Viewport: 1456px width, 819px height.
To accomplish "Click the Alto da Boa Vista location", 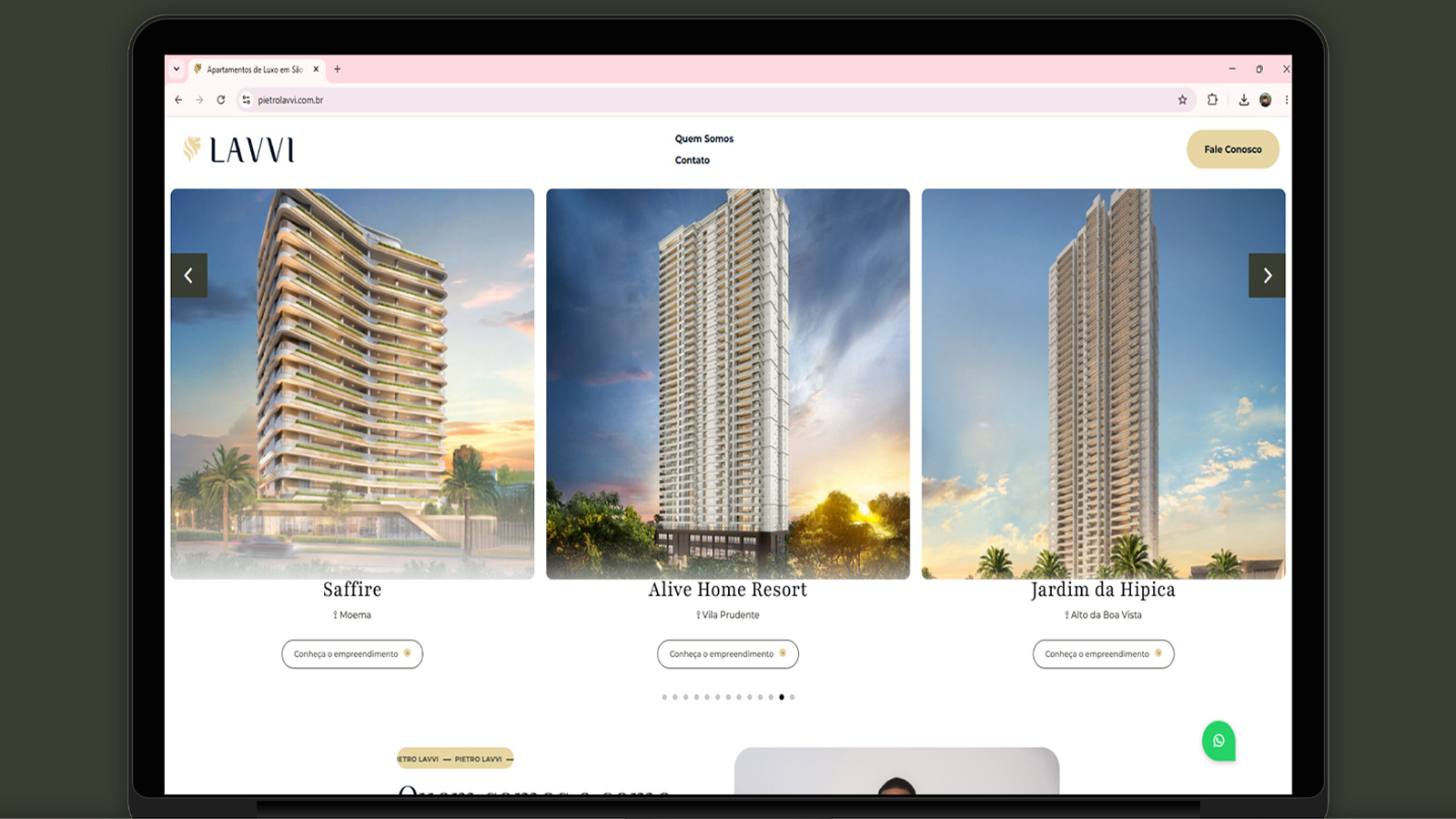I will tap(1103, 615).
